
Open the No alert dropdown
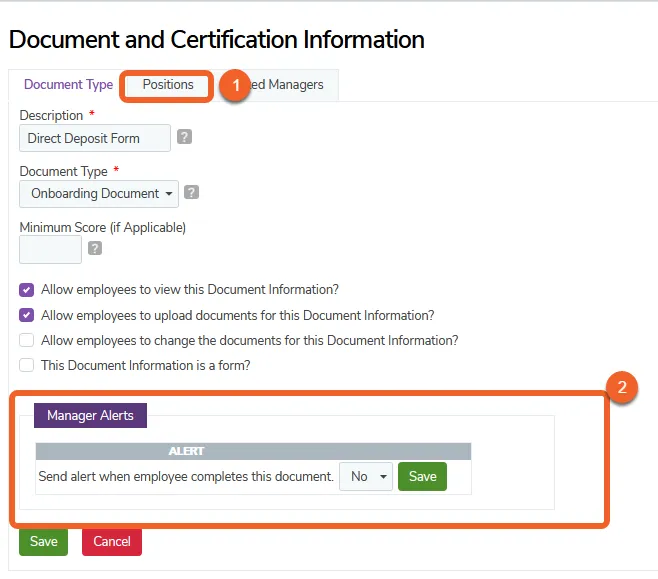click(x=366, y=476)
